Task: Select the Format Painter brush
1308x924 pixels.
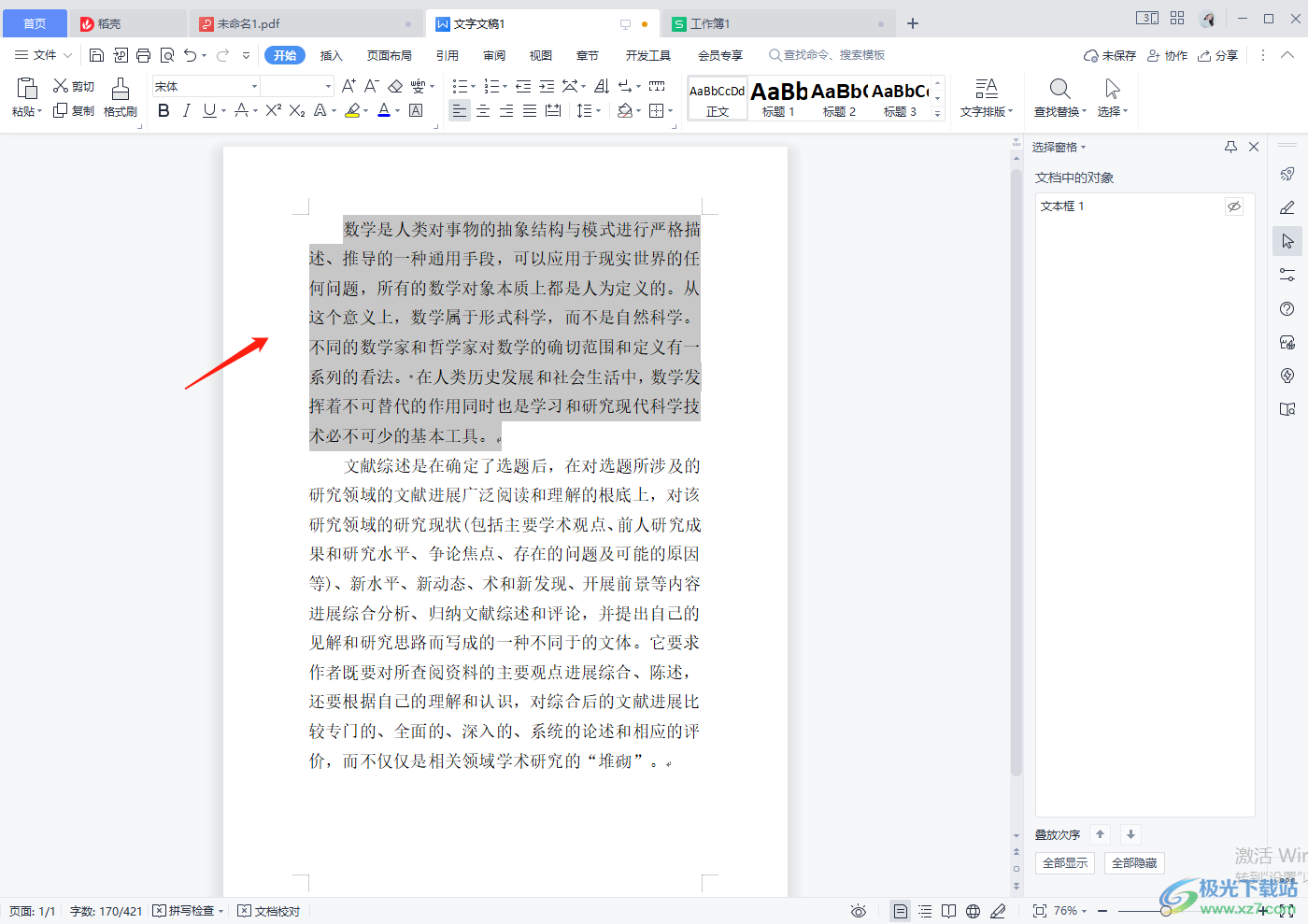Action: [x=121, y=89]
